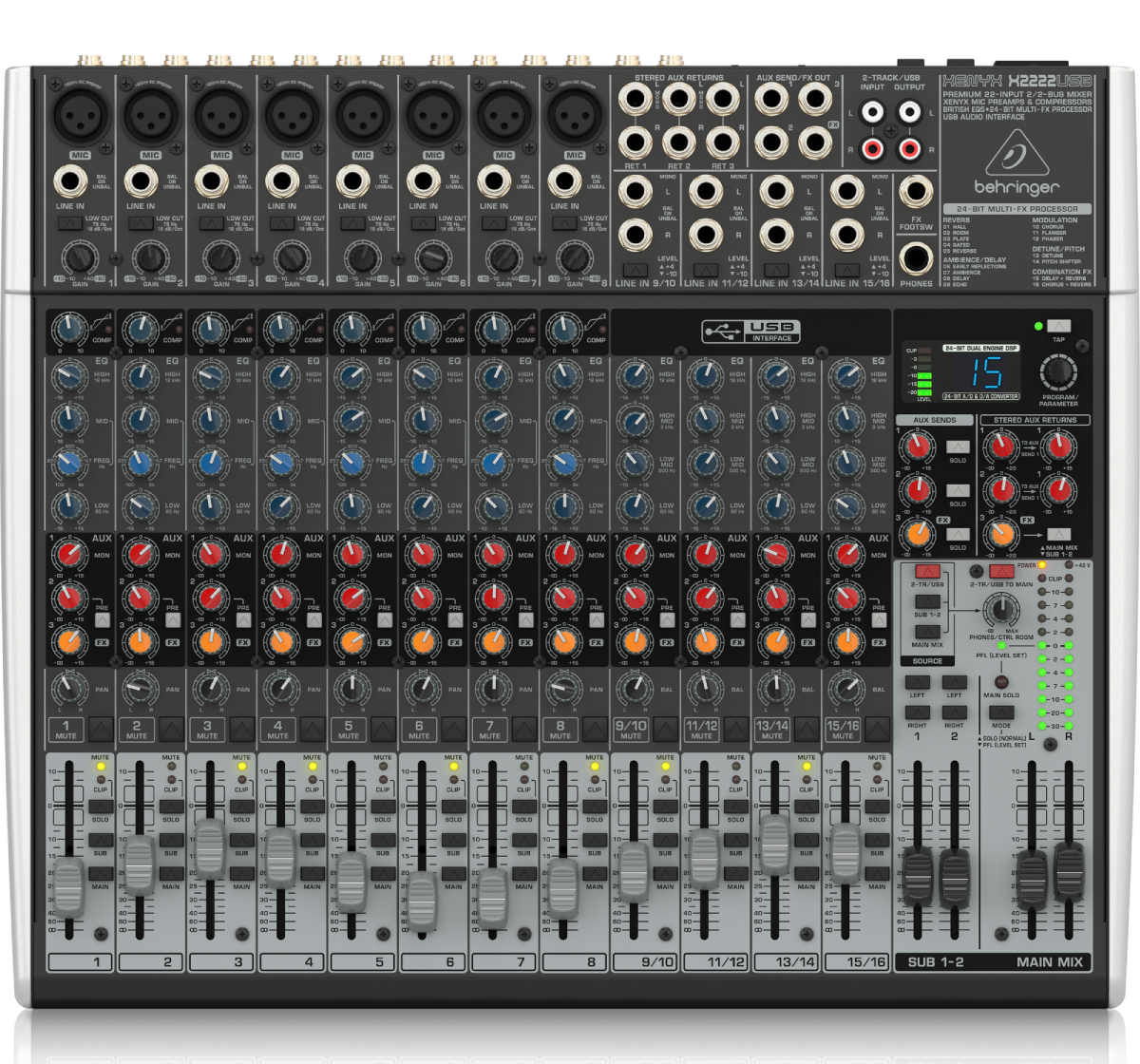Click the Line In 9/10 left jack
Viewport: 1140px width, 1064px height.
pyautogui.click(x=634, y=191)
